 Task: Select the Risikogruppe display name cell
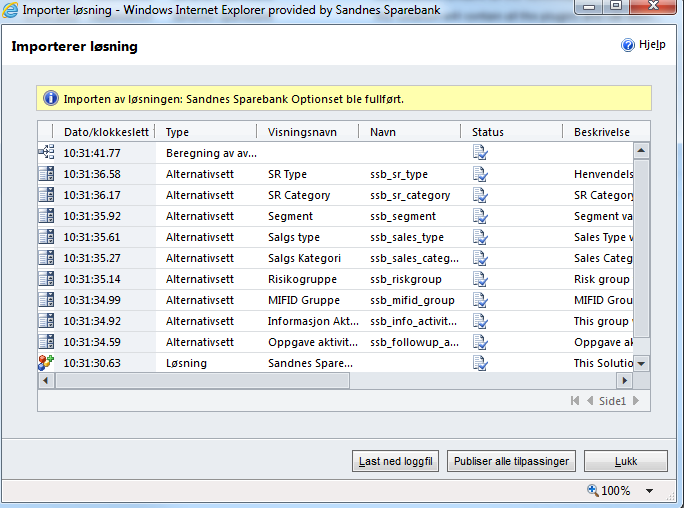[x=302, y=279]
